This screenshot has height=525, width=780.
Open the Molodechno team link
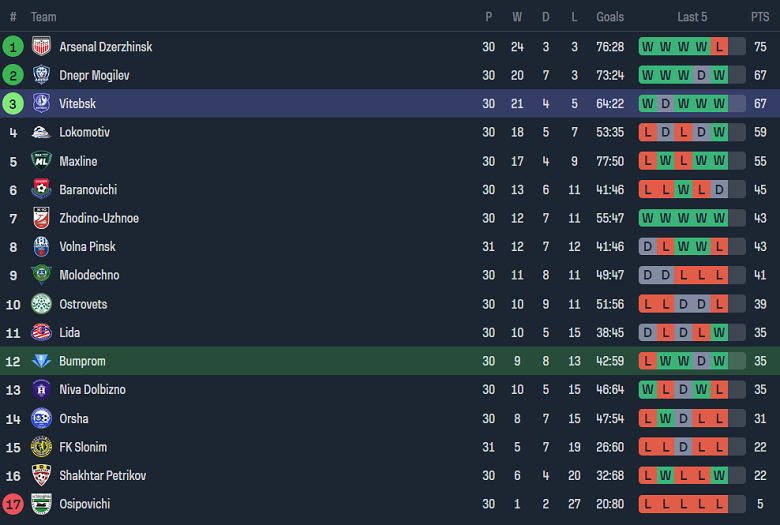[88, 275]
